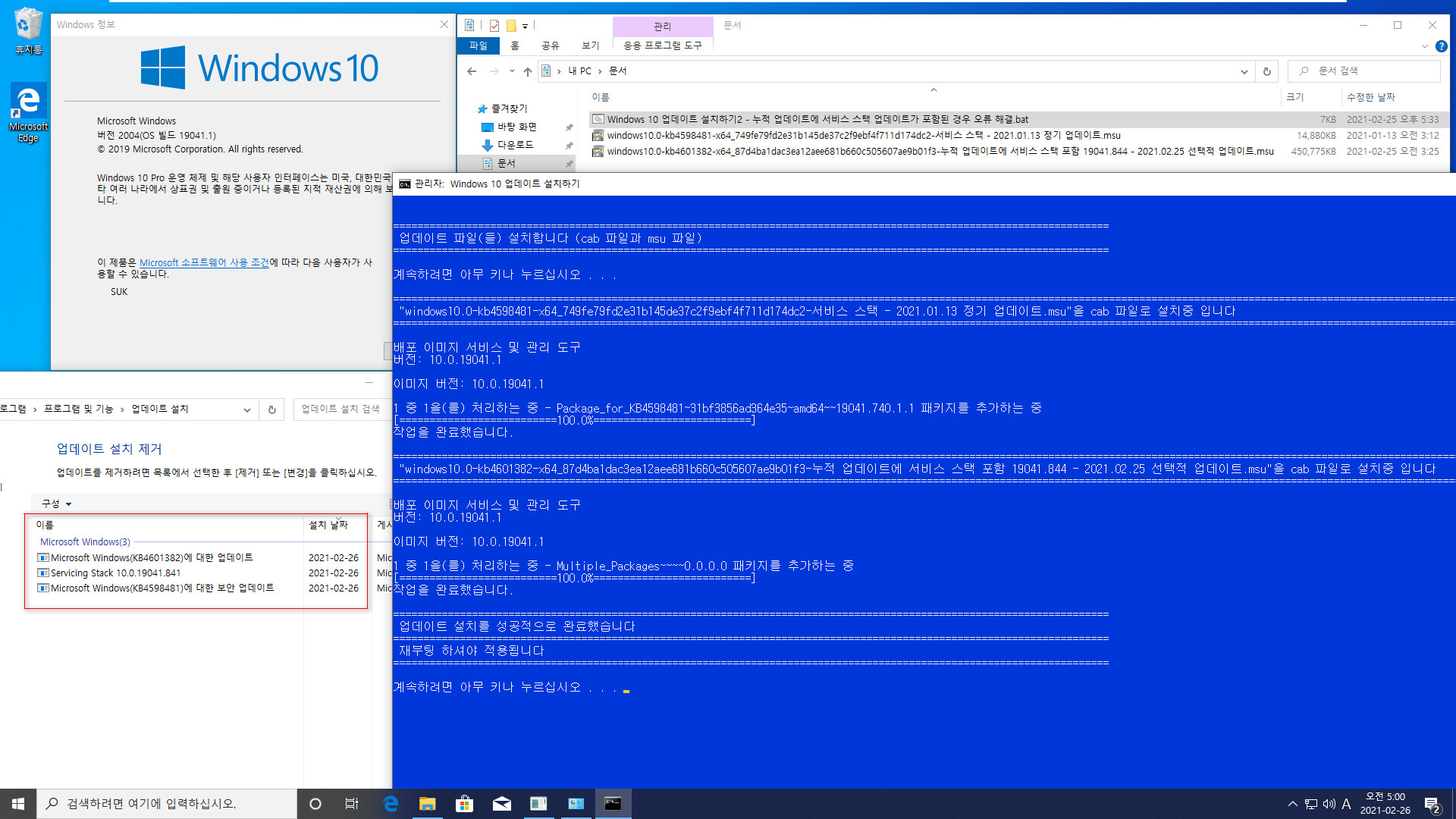Click the back arrow in File Explorer
1456x819 pixels.
coord(472,71)
